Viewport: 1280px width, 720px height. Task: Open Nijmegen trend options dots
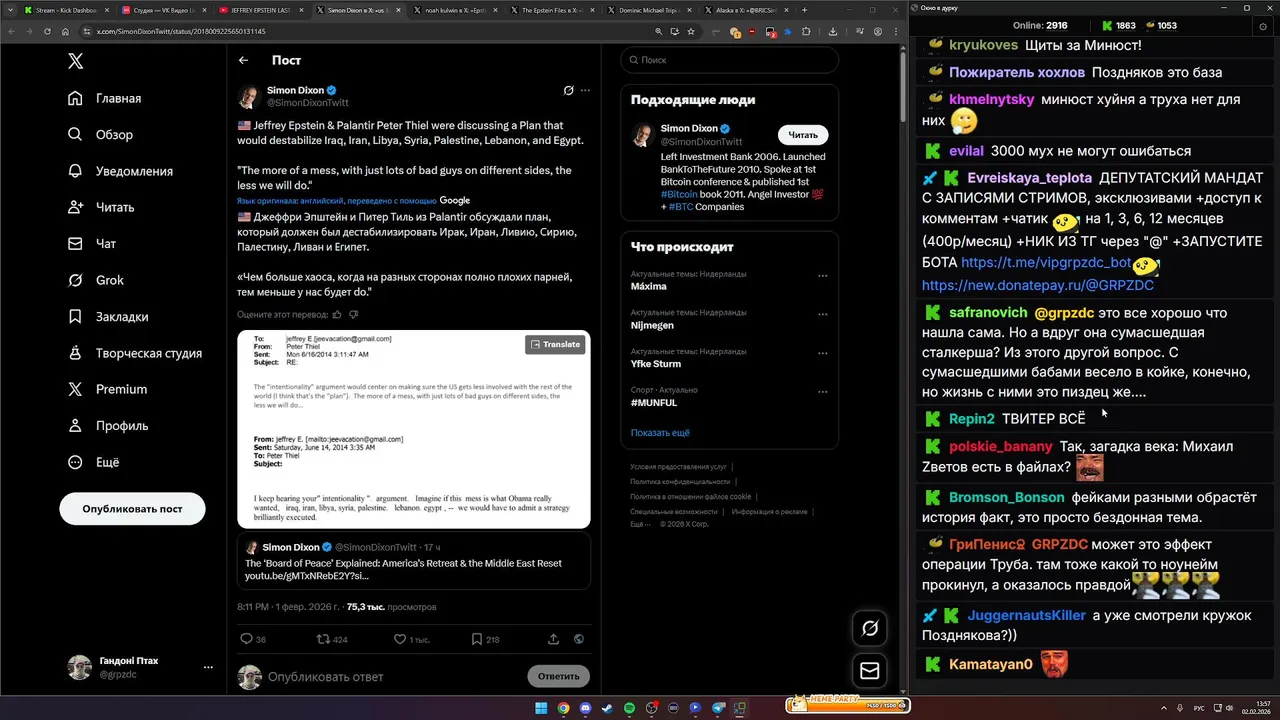coord(823,314)
